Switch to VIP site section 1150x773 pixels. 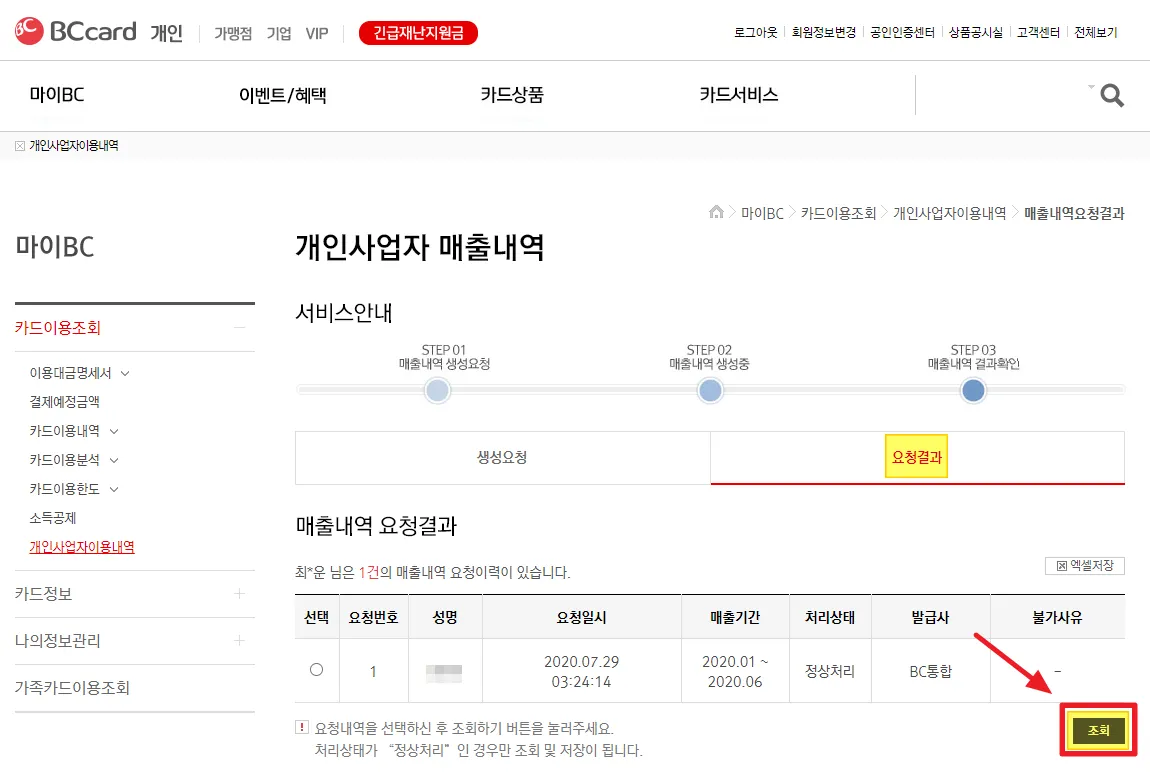point(317,34)
